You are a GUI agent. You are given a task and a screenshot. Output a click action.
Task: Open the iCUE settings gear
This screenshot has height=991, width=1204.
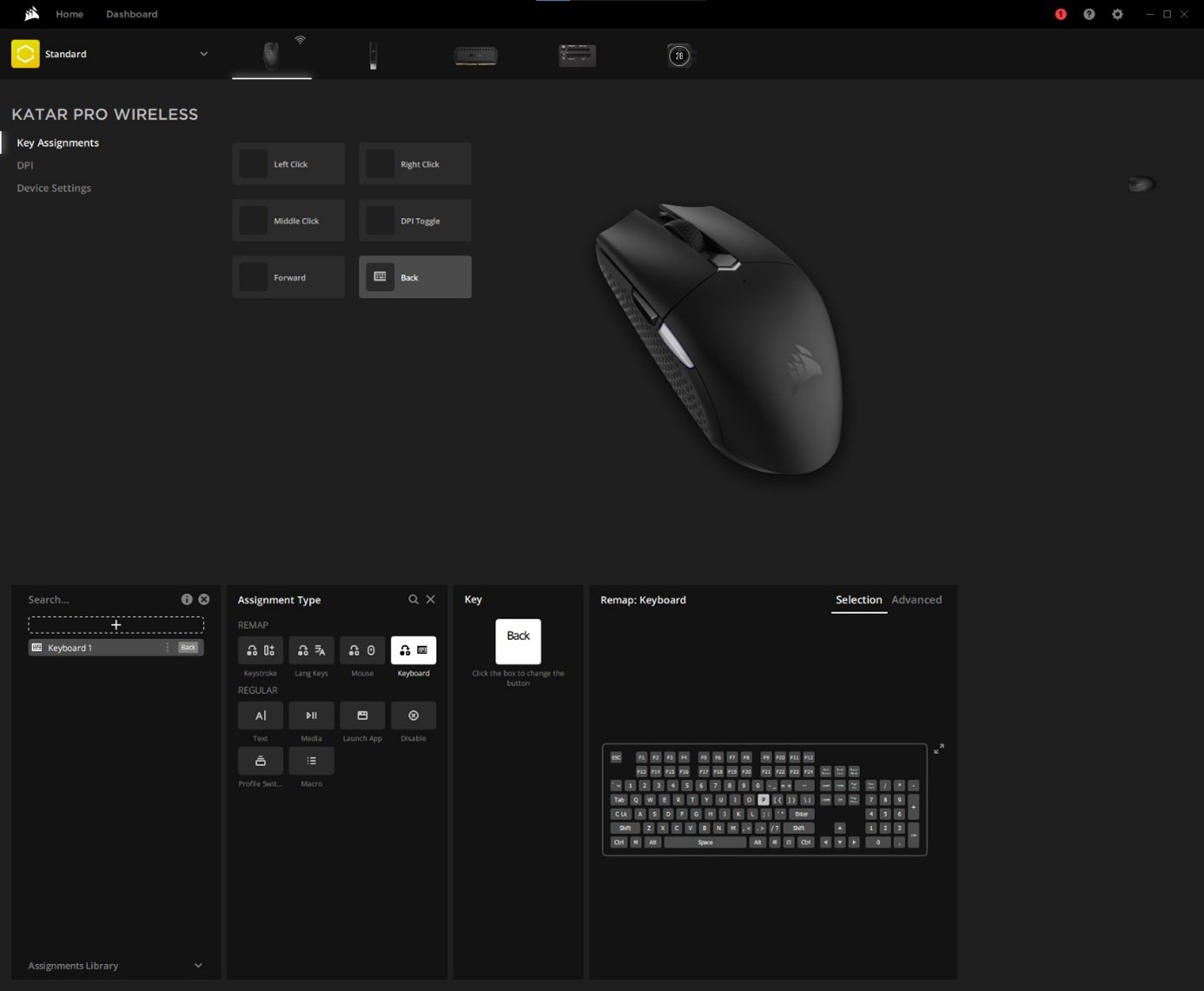[1117, 14]
